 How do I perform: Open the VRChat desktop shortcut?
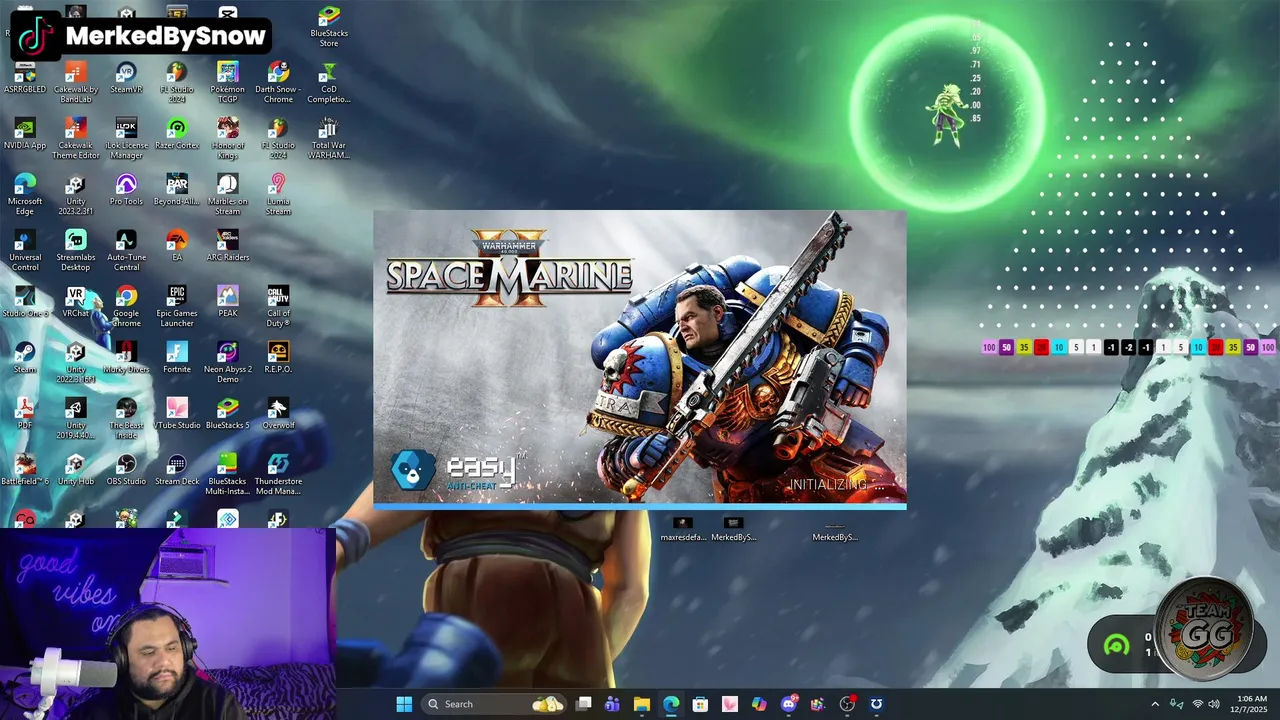[x=76, y=301]
